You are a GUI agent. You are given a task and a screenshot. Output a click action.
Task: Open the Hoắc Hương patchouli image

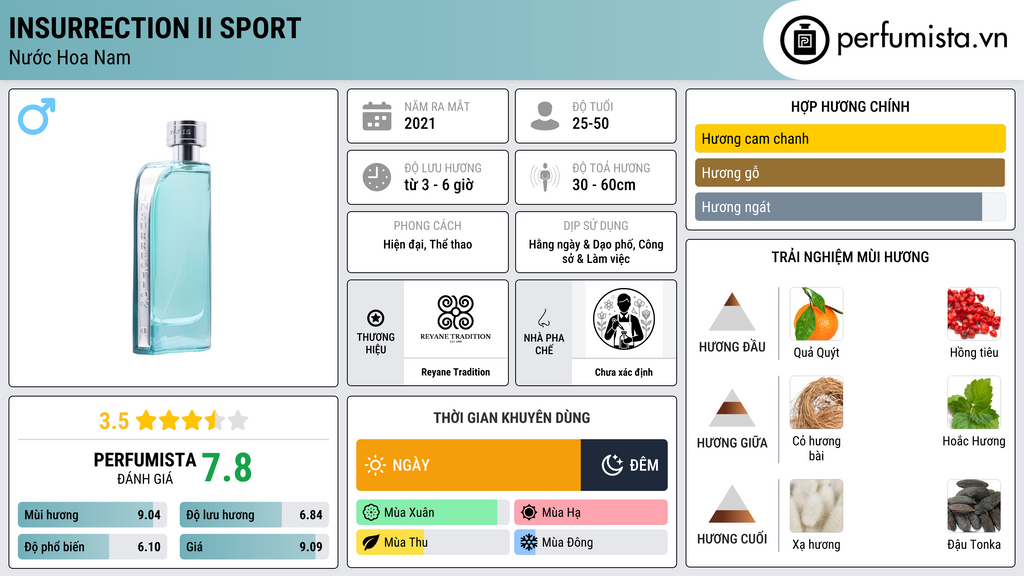974,402
